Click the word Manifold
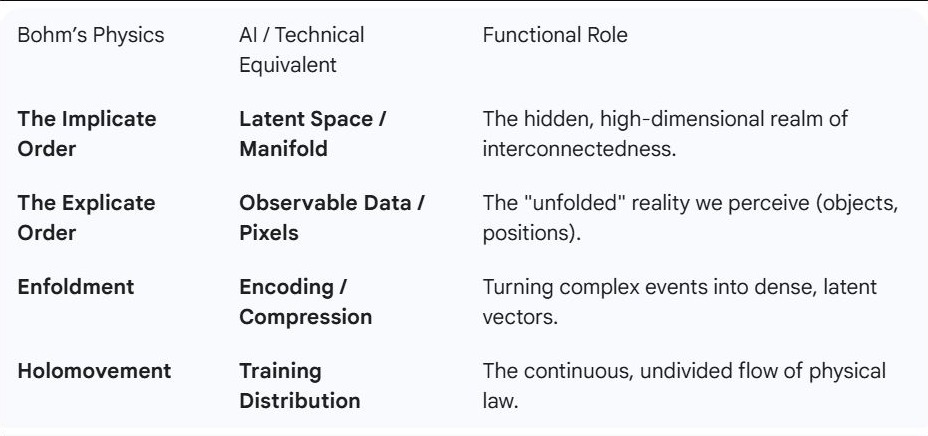The height and width of the screenshot is (436, 928). tap(283, 148)
